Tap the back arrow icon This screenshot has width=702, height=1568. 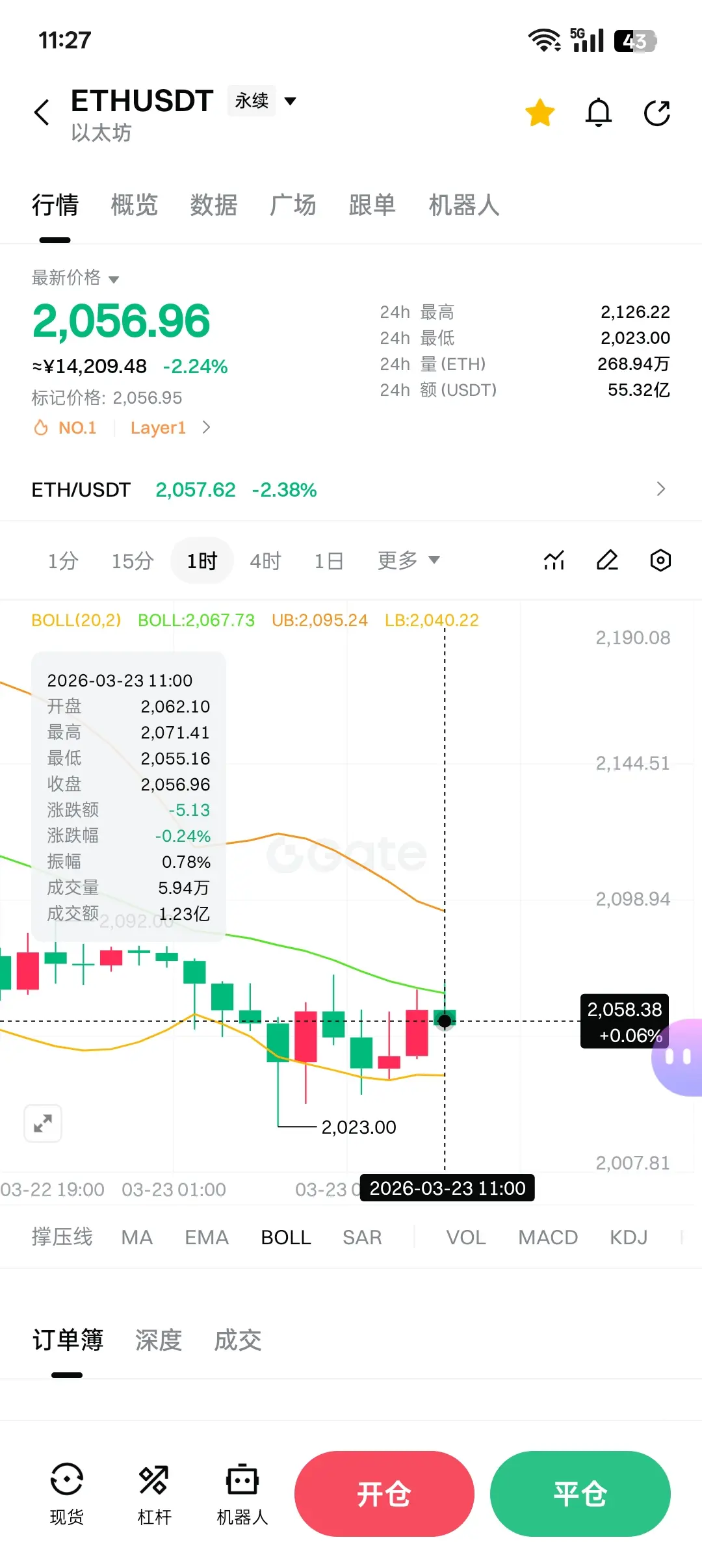[42, 112]
